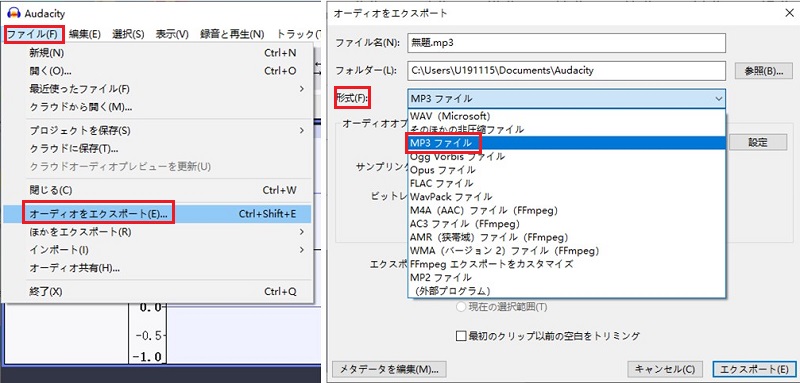Choose 開く(O)... menu entry

(x=157, y=71)
